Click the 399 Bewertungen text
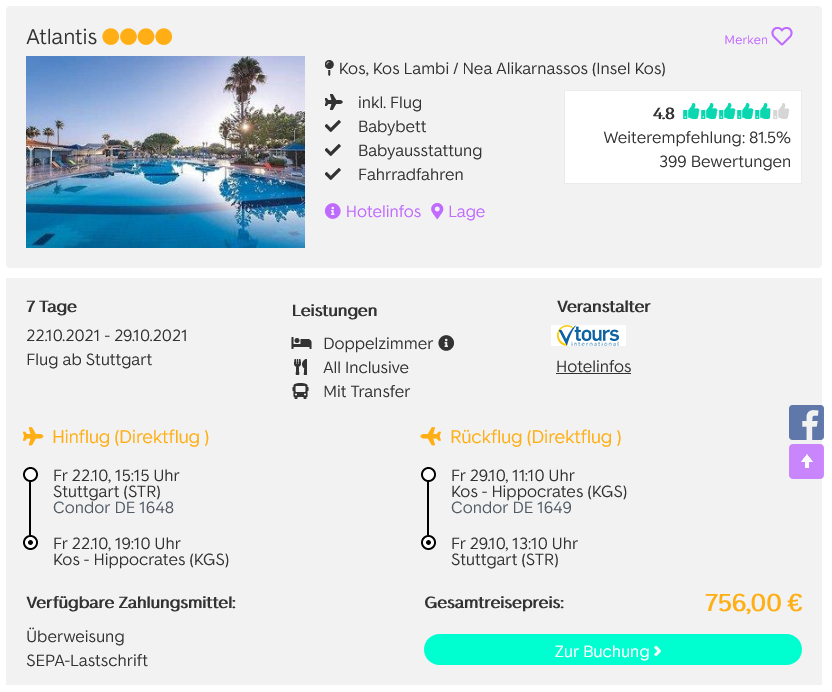This screenshot has height=692, width=832. [x=725, y=161]
